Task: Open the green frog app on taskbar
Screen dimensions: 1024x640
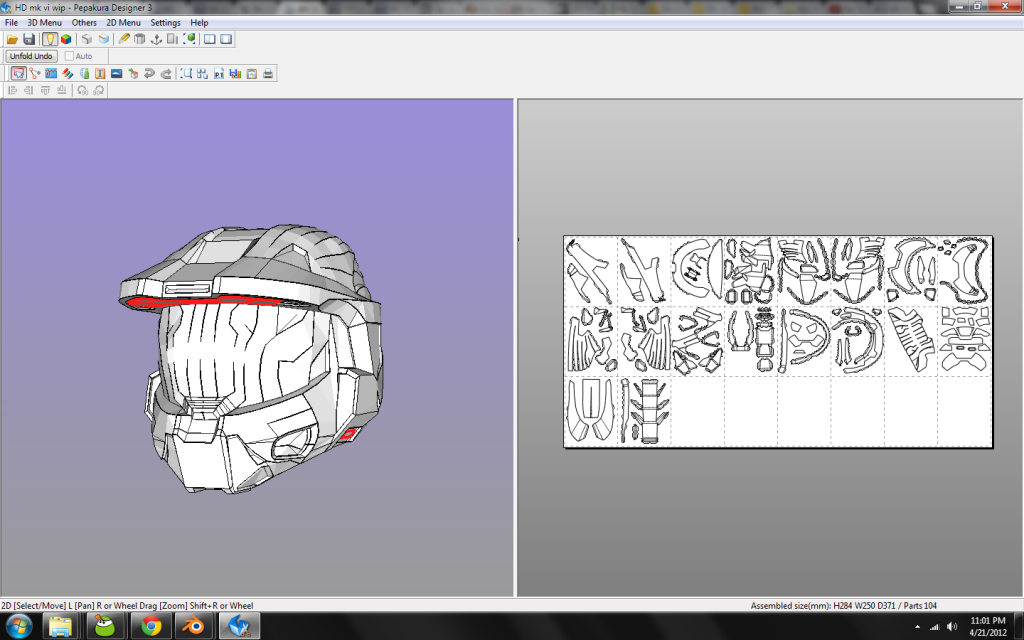Action: [104, 626]
